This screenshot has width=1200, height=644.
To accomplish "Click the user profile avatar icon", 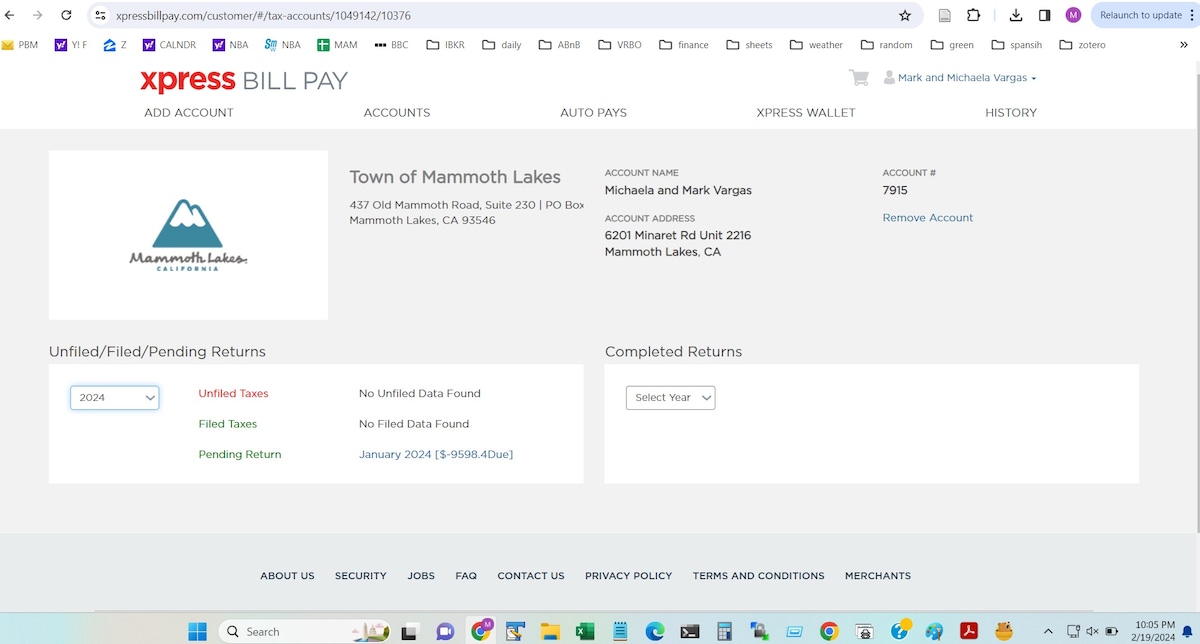I will pos(889,78).
